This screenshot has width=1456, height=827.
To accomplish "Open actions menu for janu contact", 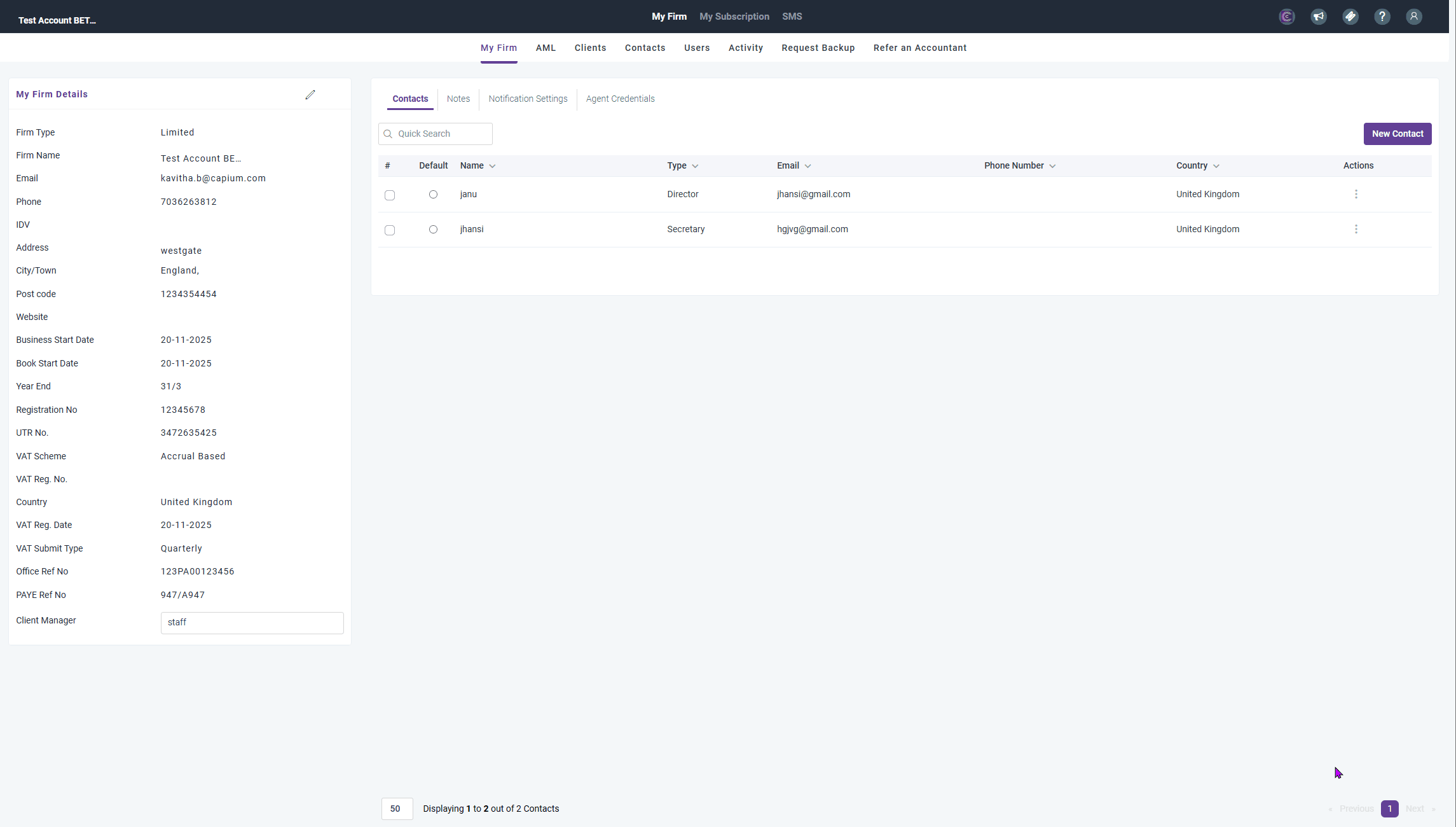I will tap(1356, 194).
